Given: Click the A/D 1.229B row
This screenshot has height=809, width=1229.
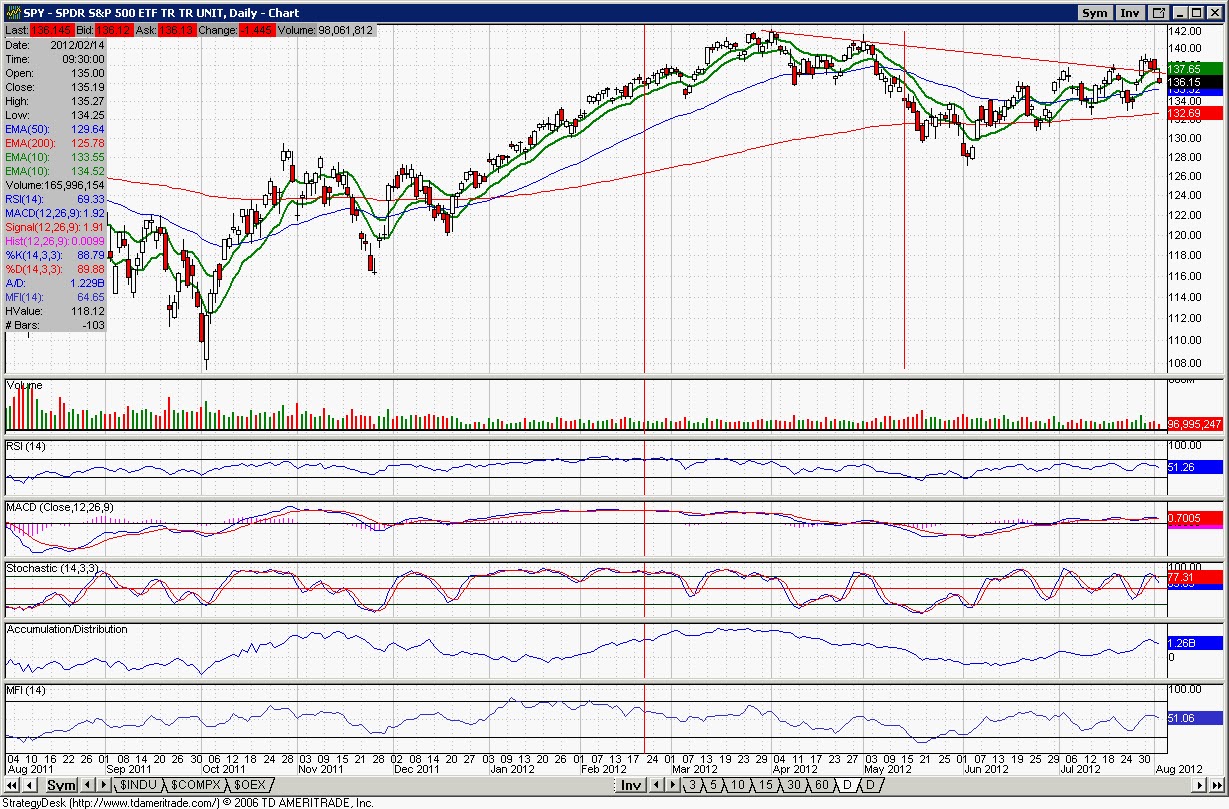Looking at the screenshot, I should [56, 283].
